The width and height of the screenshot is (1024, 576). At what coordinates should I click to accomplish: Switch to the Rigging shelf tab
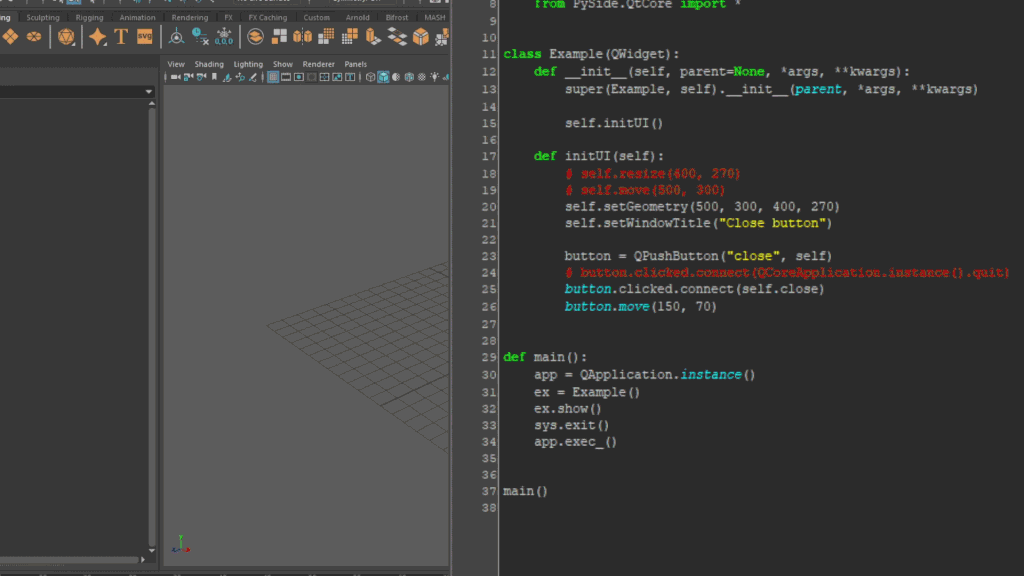click(x=91, y=17)
